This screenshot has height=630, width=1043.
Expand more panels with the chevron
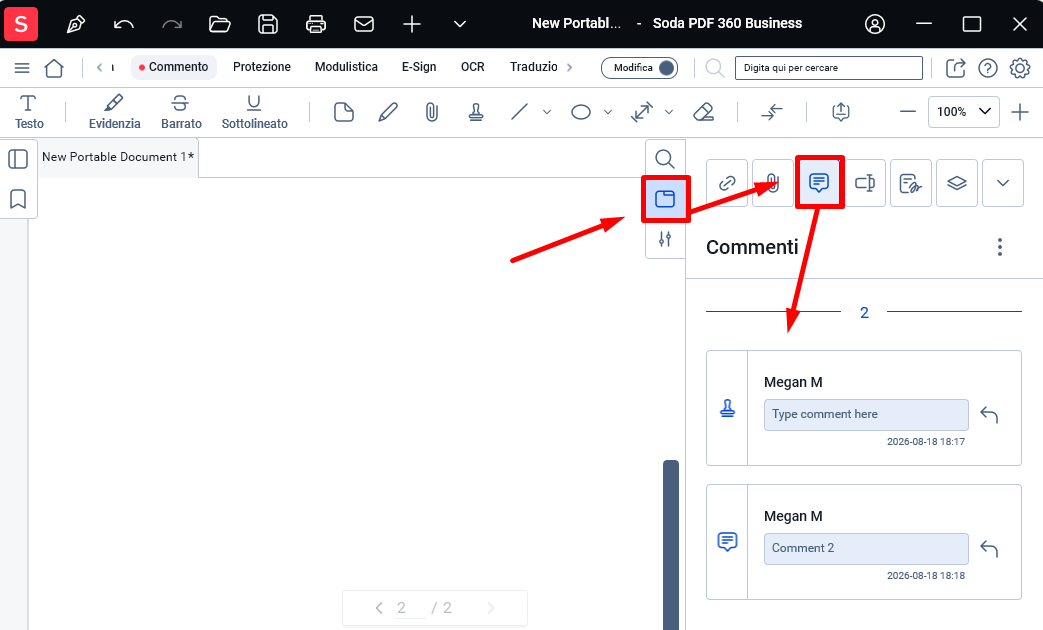[1002, 183]
